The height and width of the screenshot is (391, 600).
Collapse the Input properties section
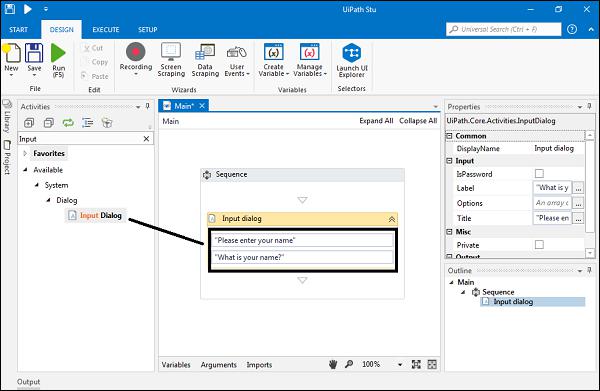450,161
